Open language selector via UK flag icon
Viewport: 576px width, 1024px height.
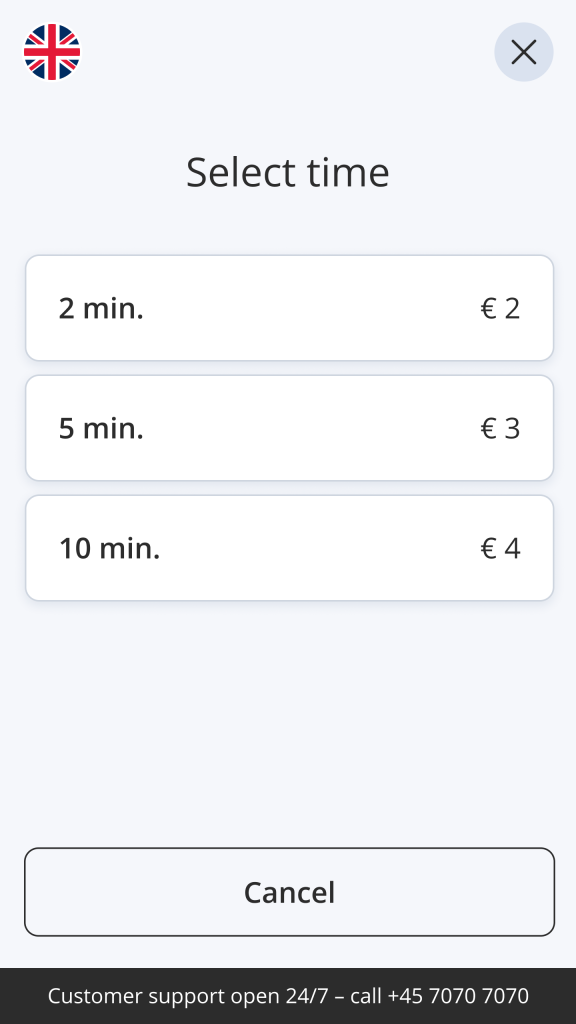pyautogui.click(x=52, y=52)
